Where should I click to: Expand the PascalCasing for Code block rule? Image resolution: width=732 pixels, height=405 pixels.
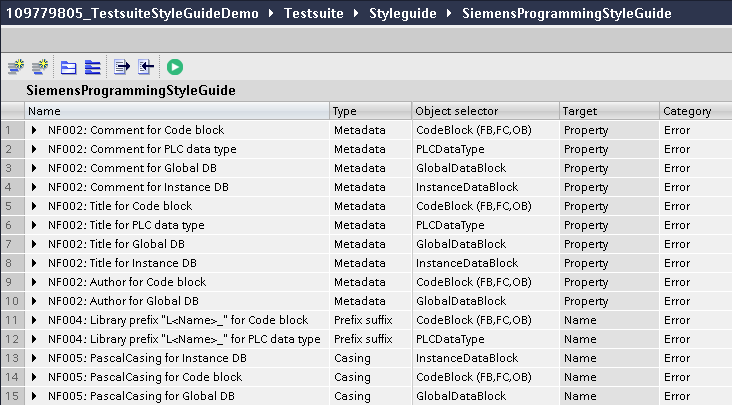[34, 377]
